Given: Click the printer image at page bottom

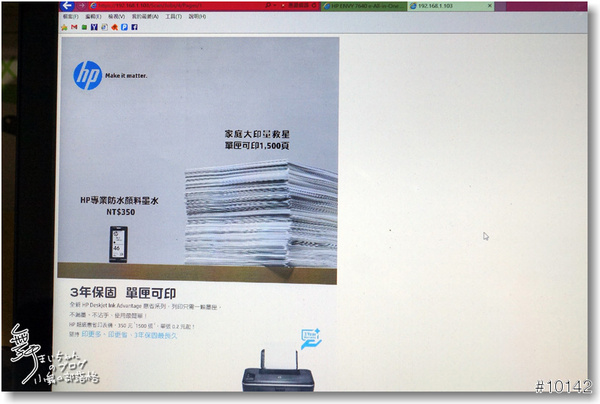Looking at the screenshot, I should pos(278,370).
